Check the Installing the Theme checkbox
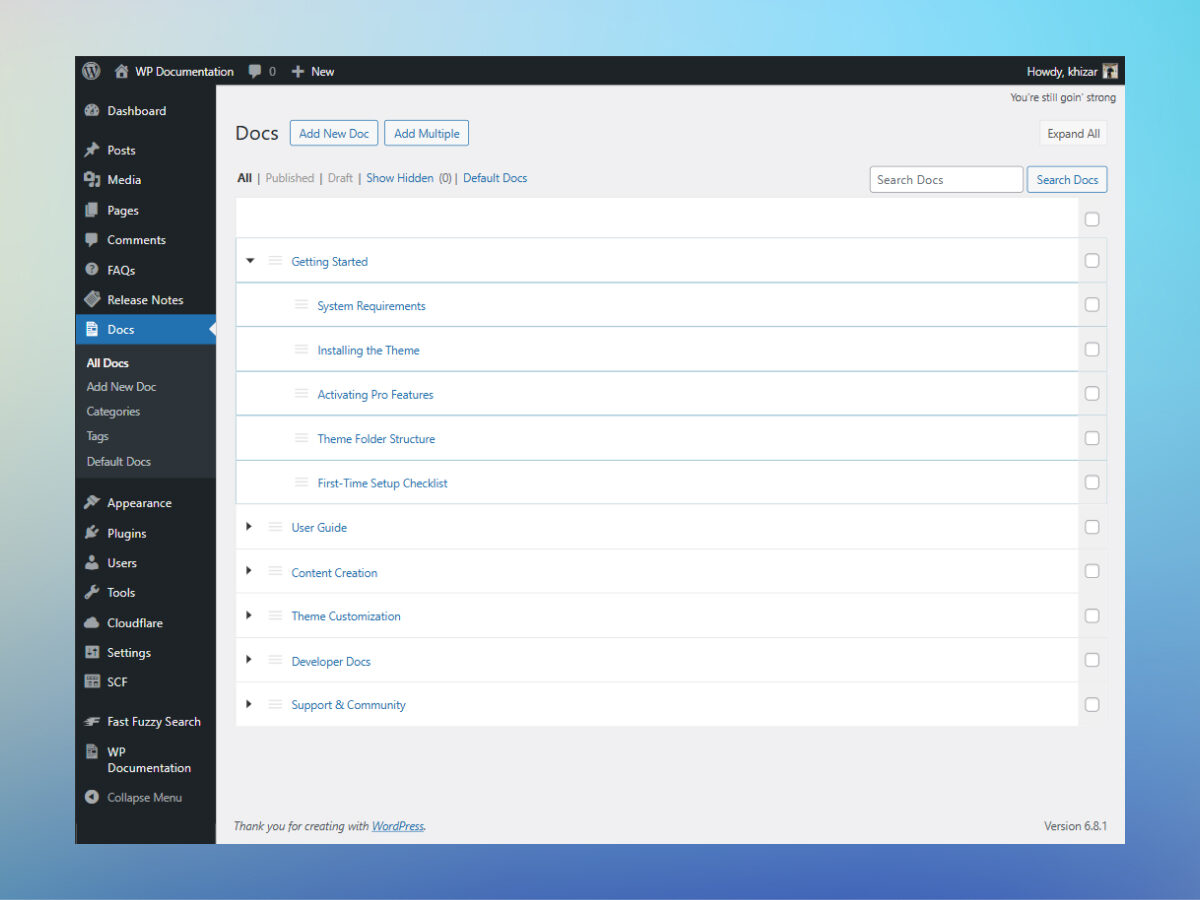This screenshot has height=900, width=1200. coord(1092,349)
